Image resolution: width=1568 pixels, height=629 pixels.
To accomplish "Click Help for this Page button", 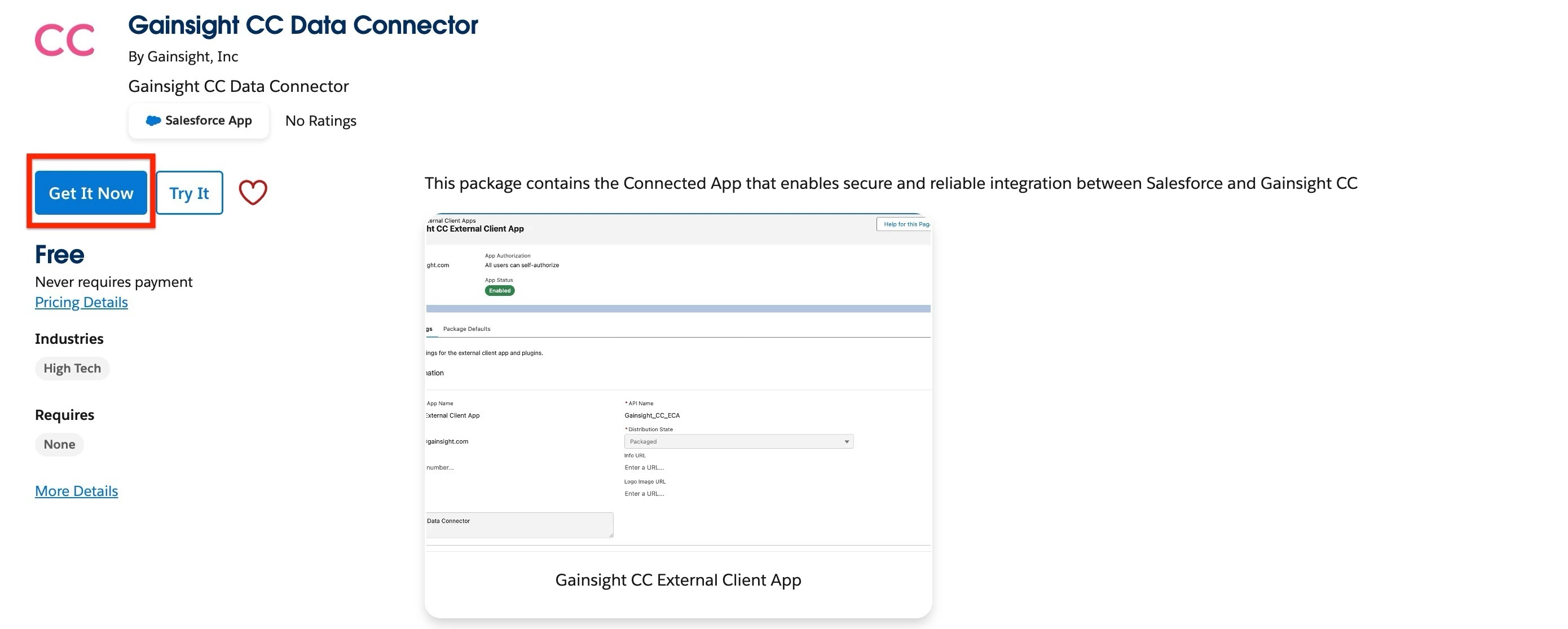I will [905, 224].
